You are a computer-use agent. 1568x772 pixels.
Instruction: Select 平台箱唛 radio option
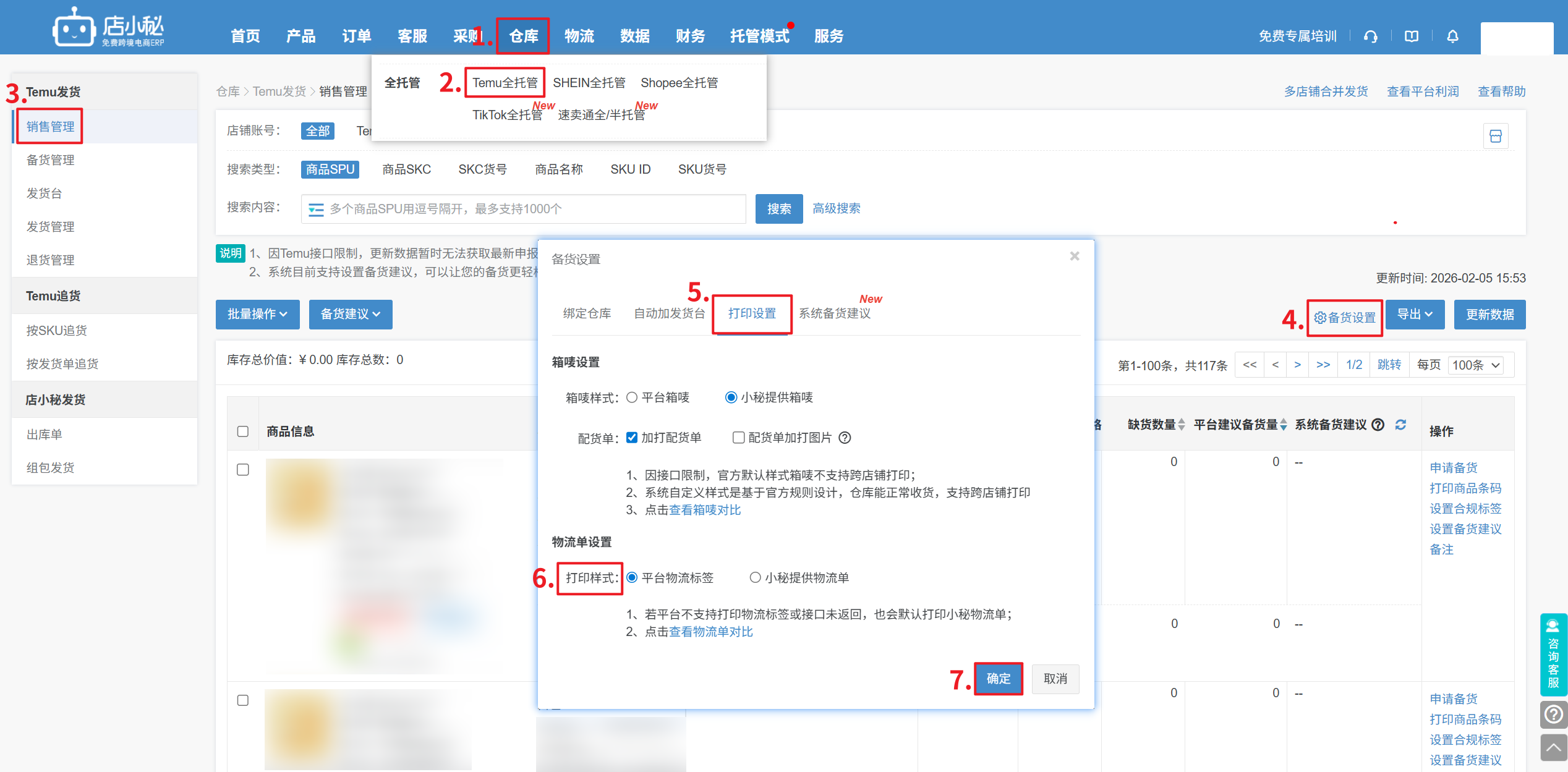632,397
